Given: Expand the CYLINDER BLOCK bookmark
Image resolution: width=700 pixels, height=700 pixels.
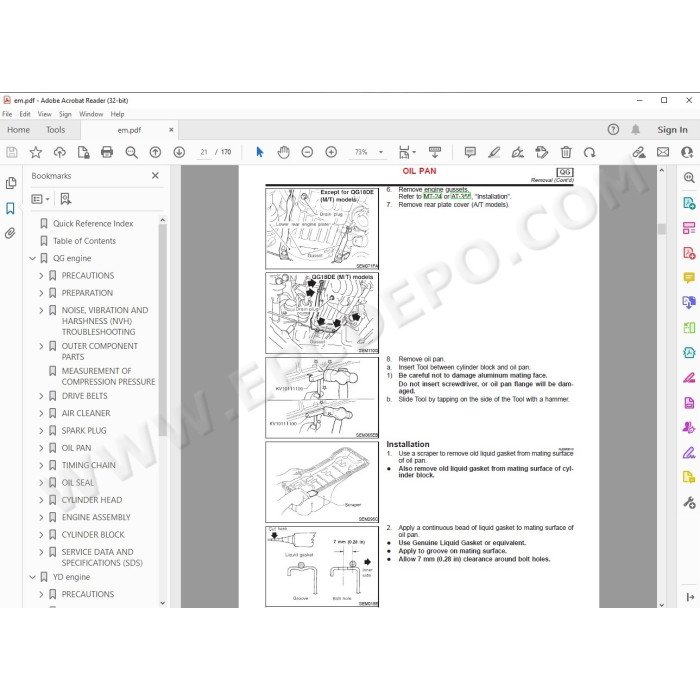Looking at the screenshot, I should 41,534.
